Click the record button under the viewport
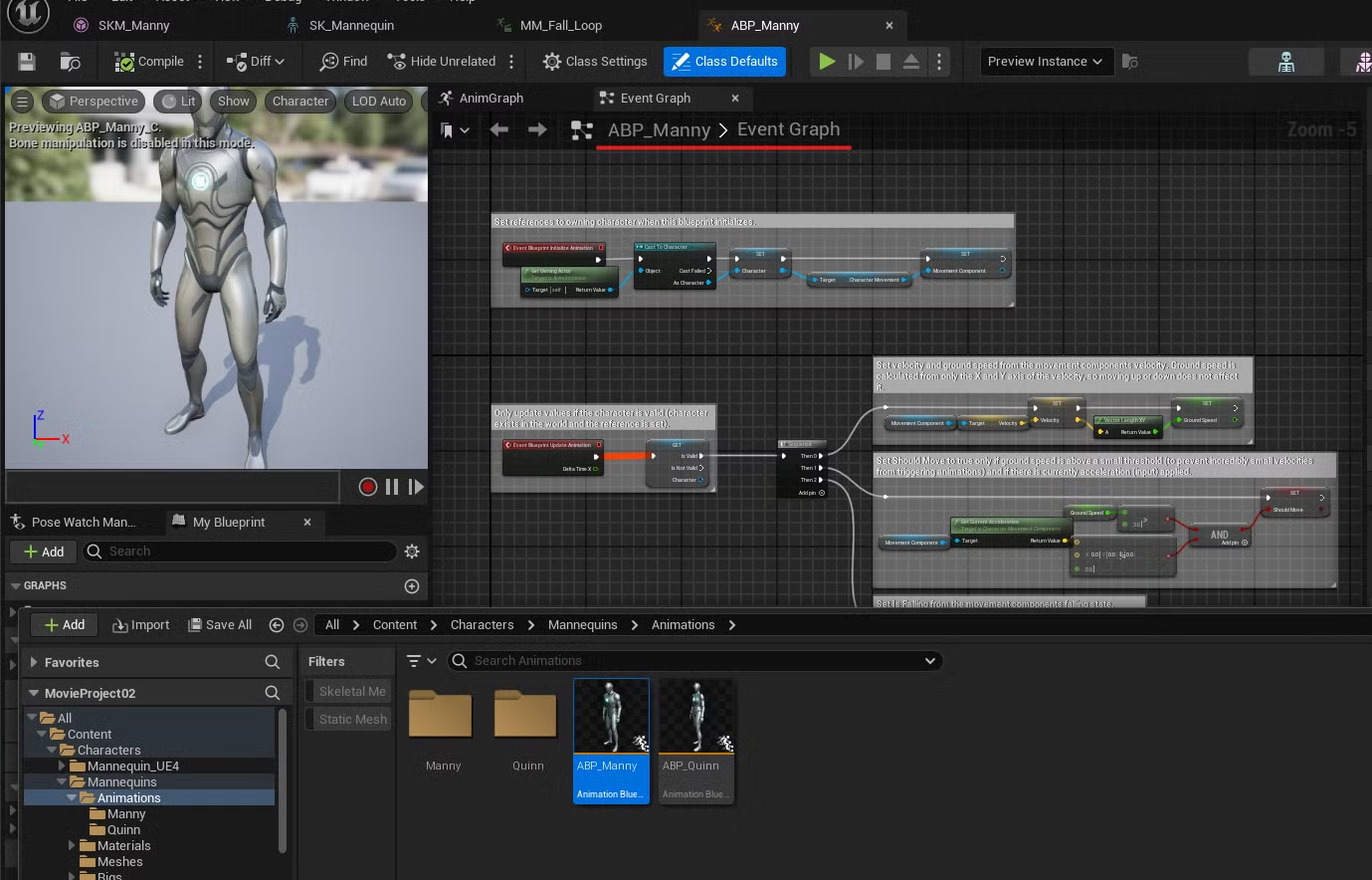 coord(367,487)
